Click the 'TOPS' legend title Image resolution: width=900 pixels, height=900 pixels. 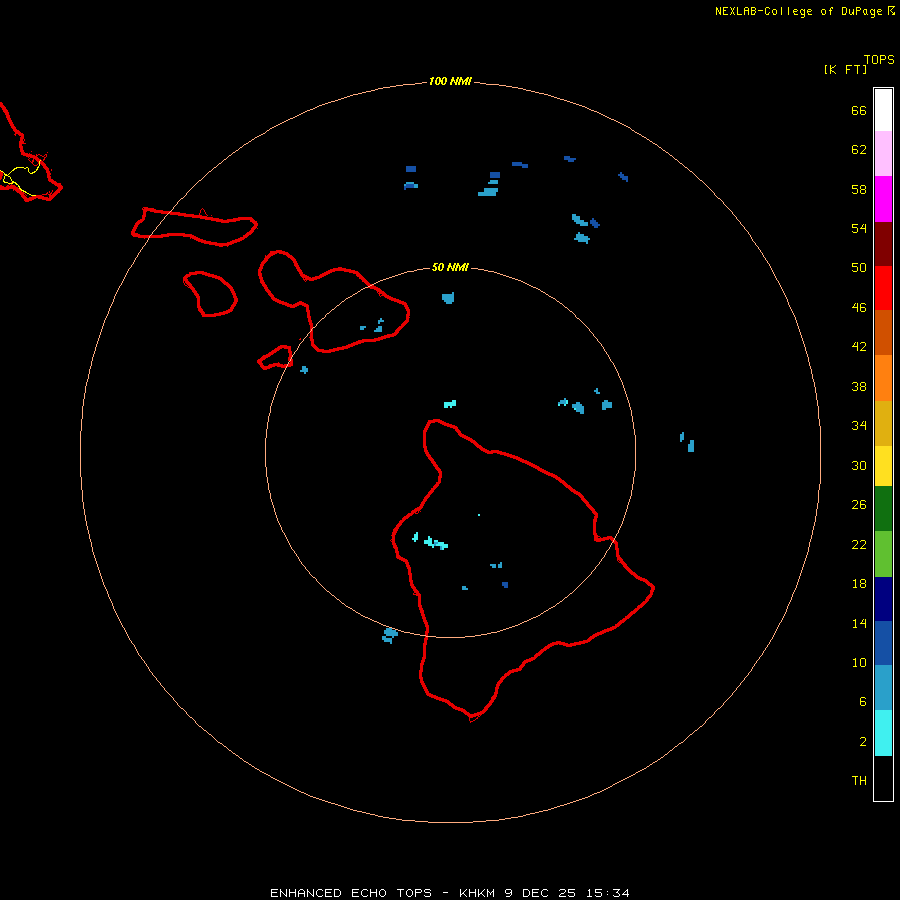click(879, 60)
